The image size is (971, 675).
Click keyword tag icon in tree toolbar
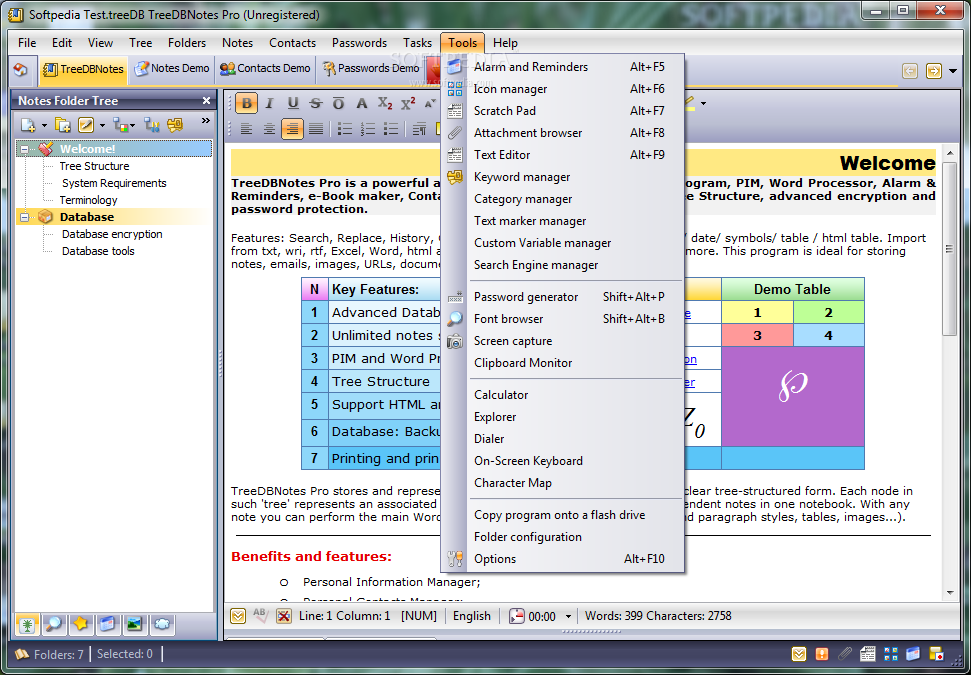click(x=175, y=125)
